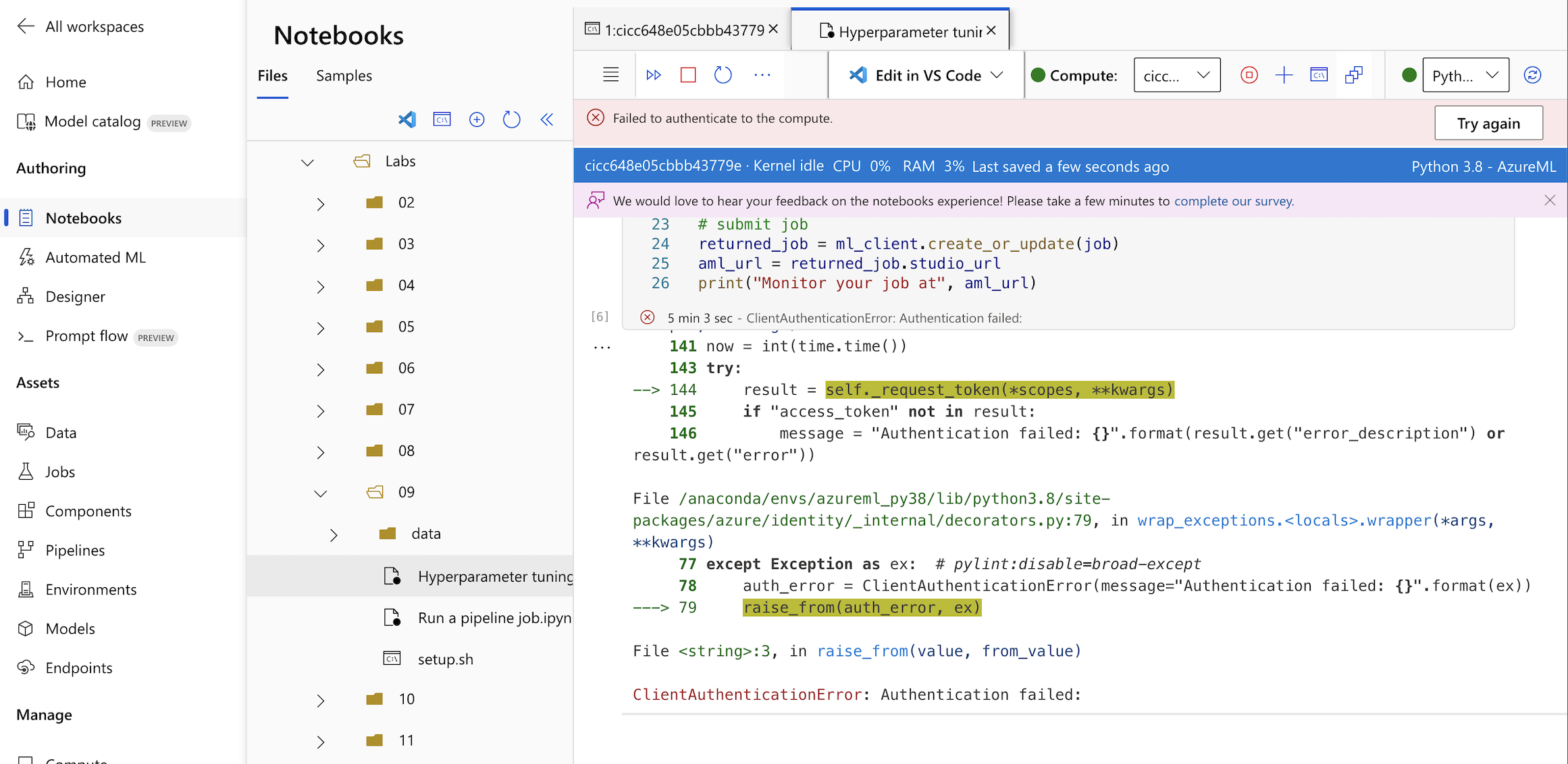Restart the kernel with the circular arrow icon
The height and width of the screenshot is (764, 1568).
(723, 75)
